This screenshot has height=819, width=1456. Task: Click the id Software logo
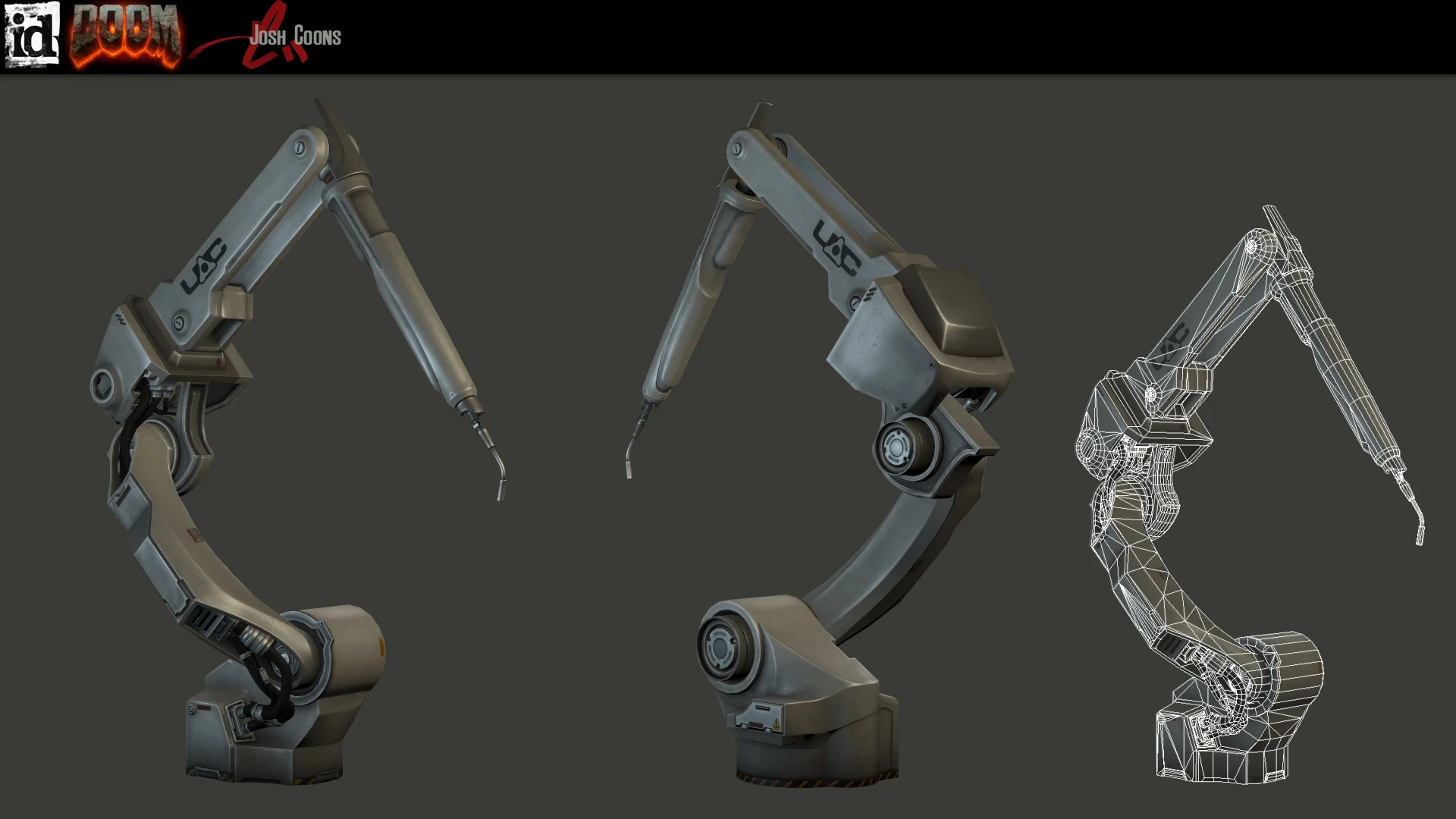[x=32, y=35]
